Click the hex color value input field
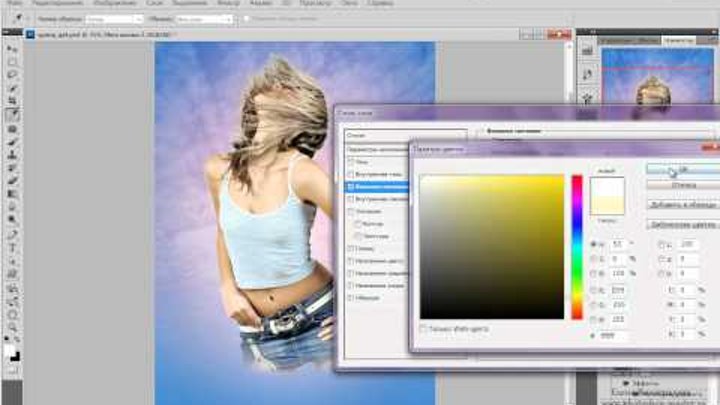 tap(612, 335)
